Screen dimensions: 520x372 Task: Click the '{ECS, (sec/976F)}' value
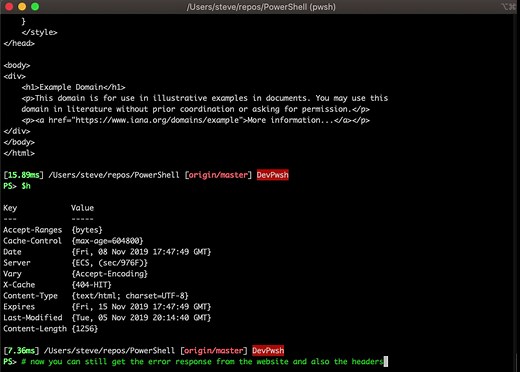[110, 263]
